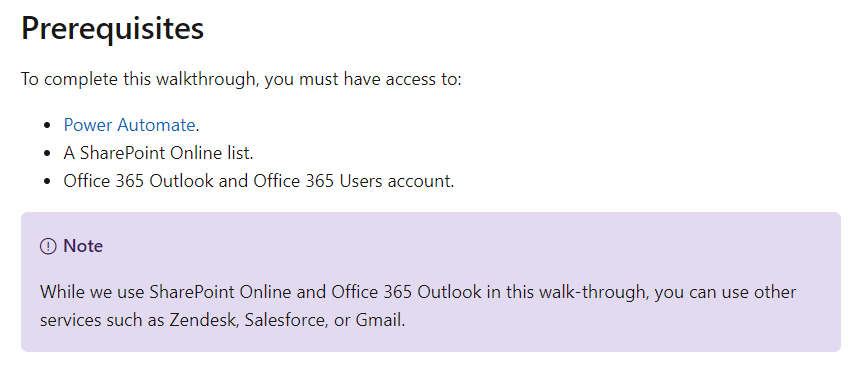Viewport: 858px width, 366px height.
Task: Click the Note exclamation circle icon
Action: click(x=48, y=247)
